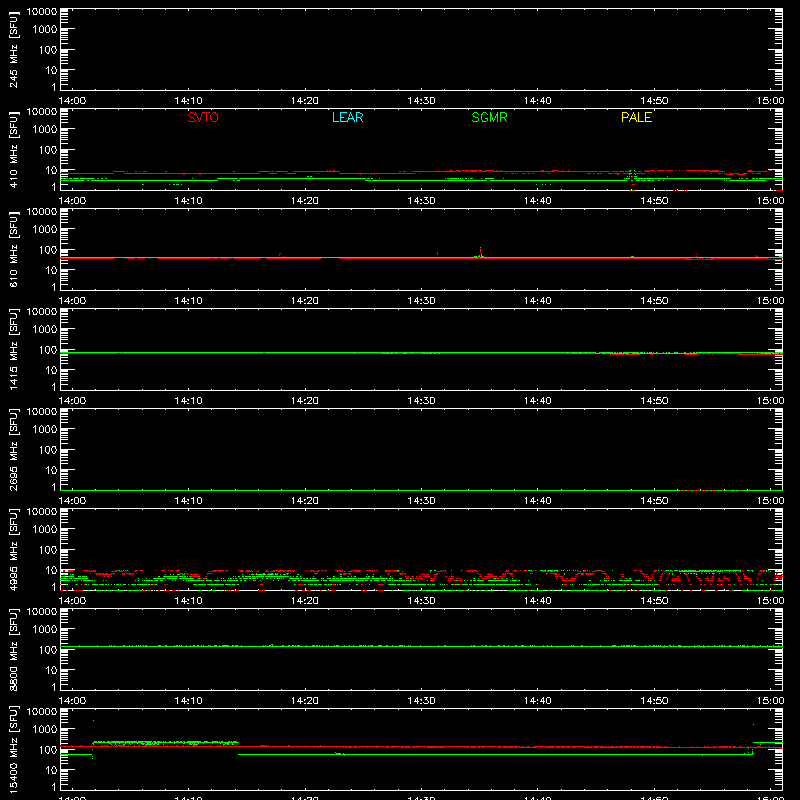Click 14:10 time label below 245 MHz panel
800x800 pixels.
point(188,101)
